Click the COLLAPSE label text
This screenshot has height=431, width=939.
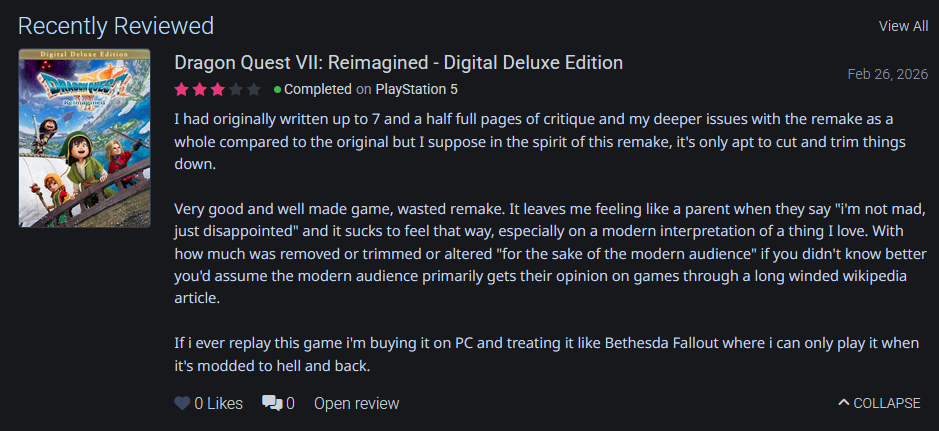(886, 403)
